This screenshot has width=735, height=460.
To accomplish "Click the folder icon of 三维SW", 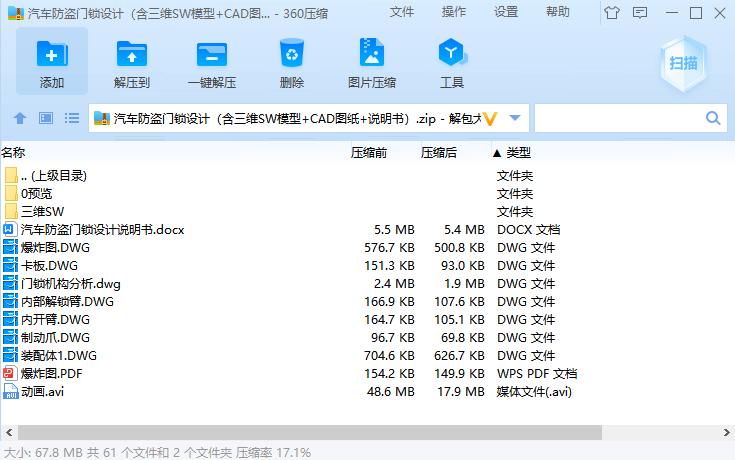I will coord(11,211).
